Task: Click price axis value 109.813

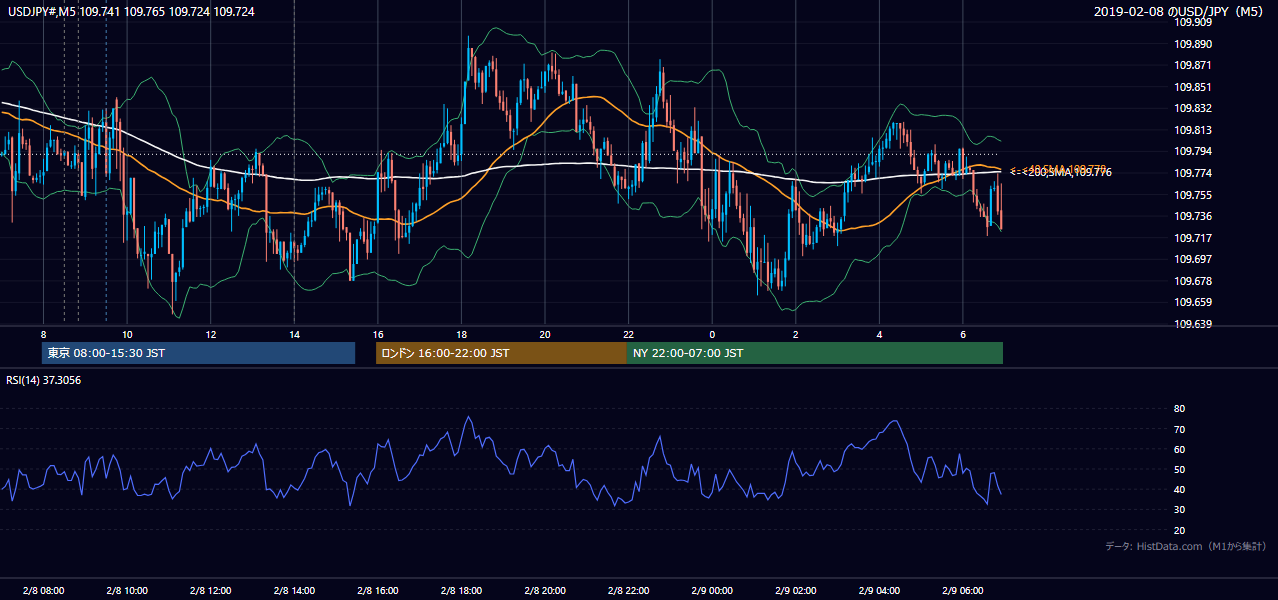Action: tap(1194, 130)
